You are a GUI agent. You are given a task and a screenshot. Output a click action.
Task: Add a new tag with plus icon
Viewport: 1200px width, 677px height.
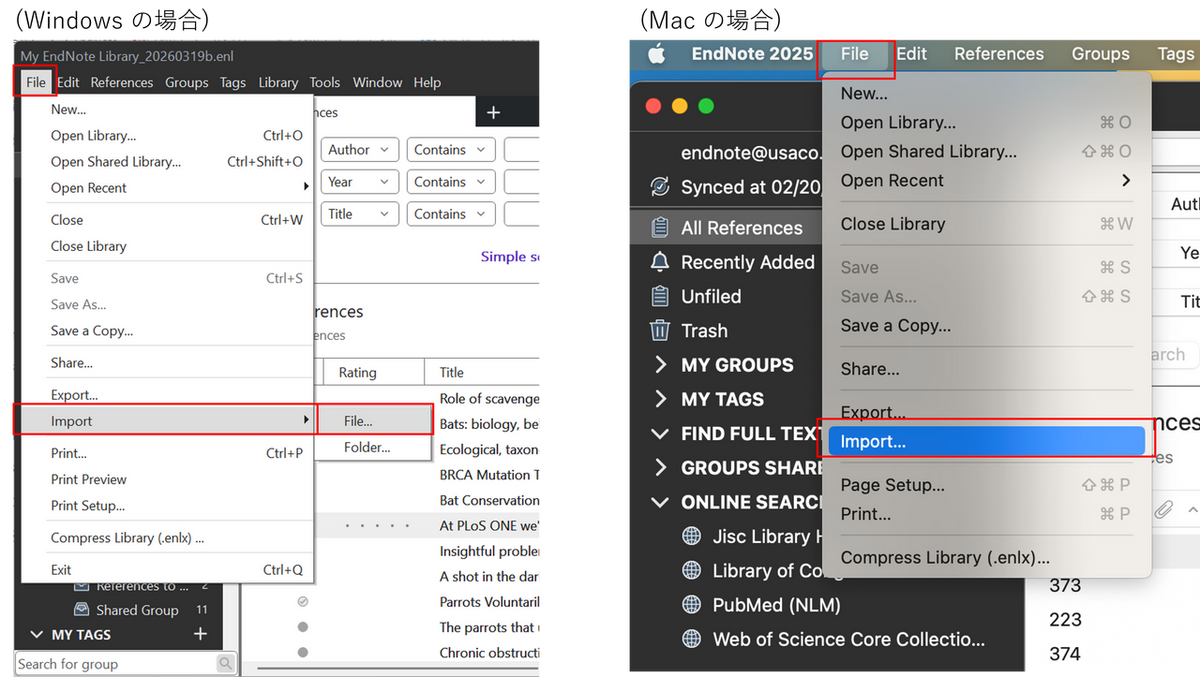pyautogui.click(x=200, y=634)
